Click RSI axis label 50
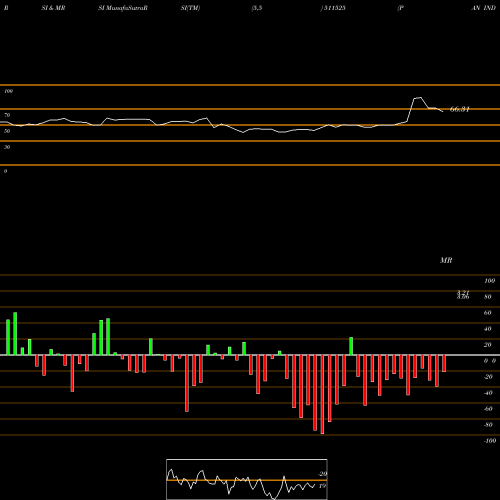 (7, 131)
